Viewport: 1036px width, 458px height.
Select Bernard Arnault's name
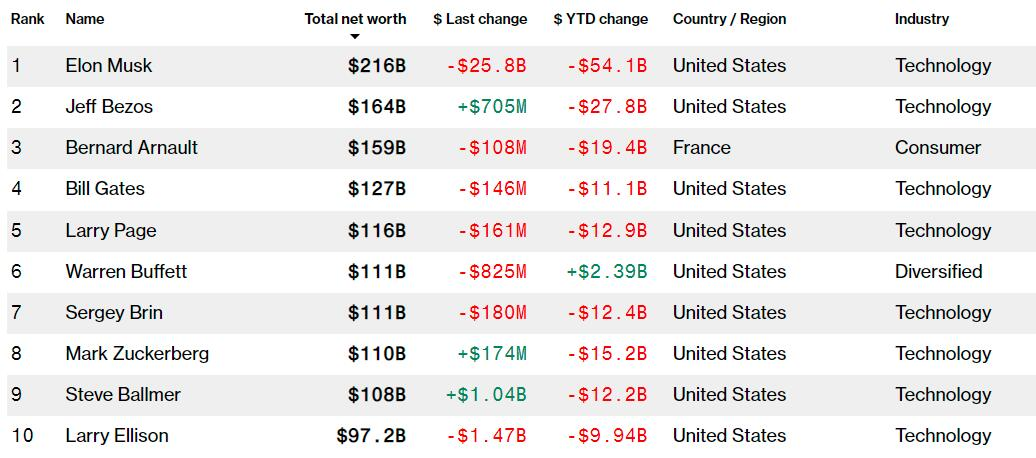[x=131, y=148]
